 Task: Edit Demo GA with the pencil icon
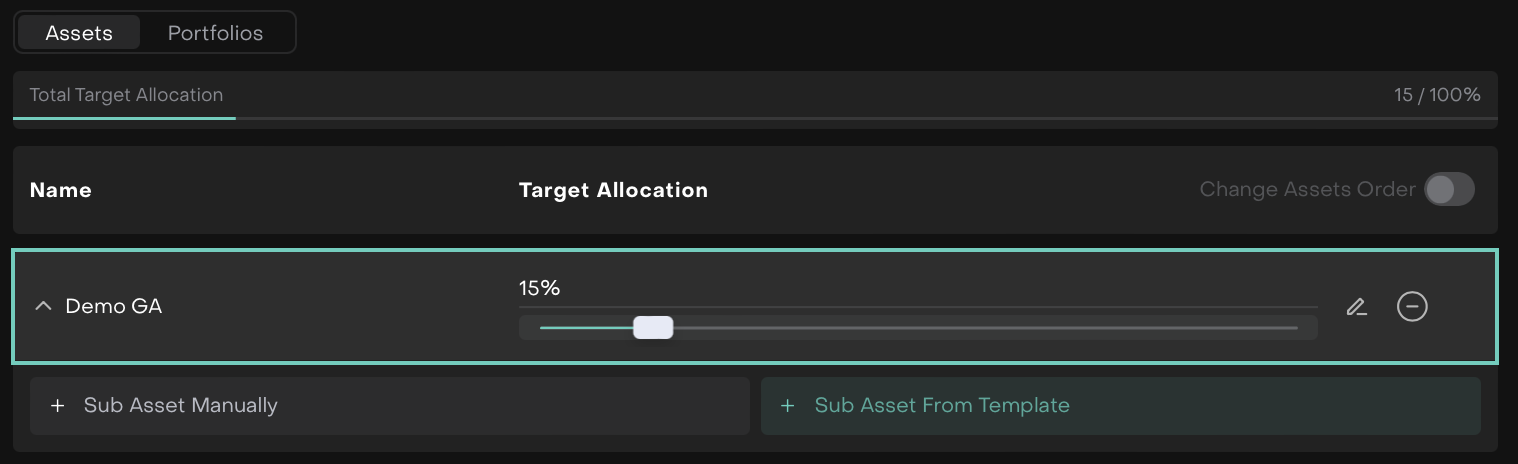pos(1356,307)
